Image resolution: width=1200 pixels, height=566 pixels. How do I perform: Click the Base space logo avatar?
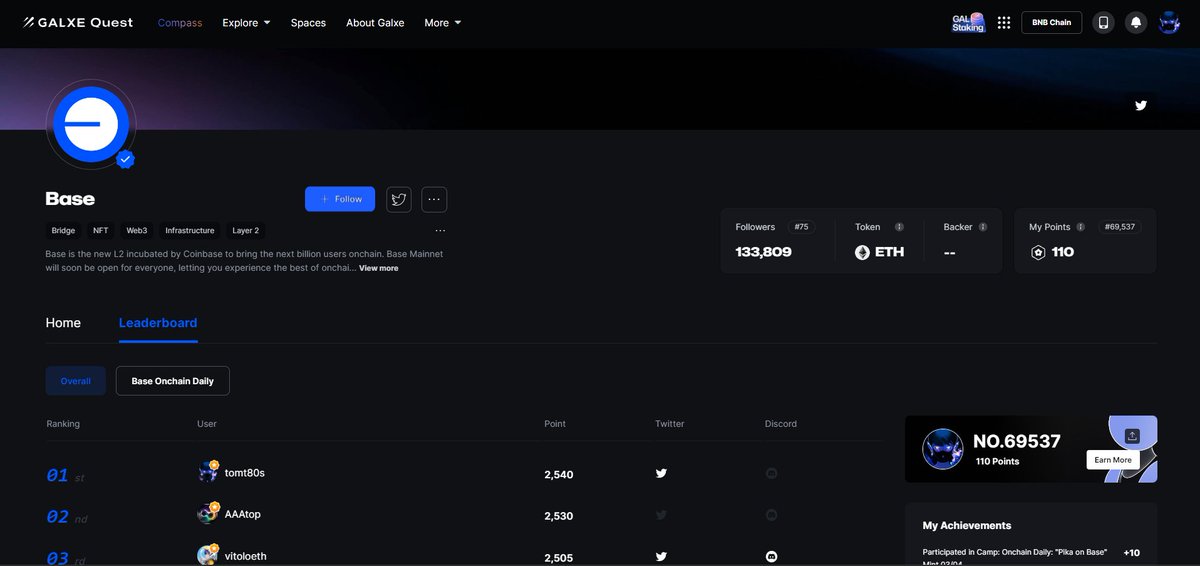pyautogui.click(x=91, y=124)
